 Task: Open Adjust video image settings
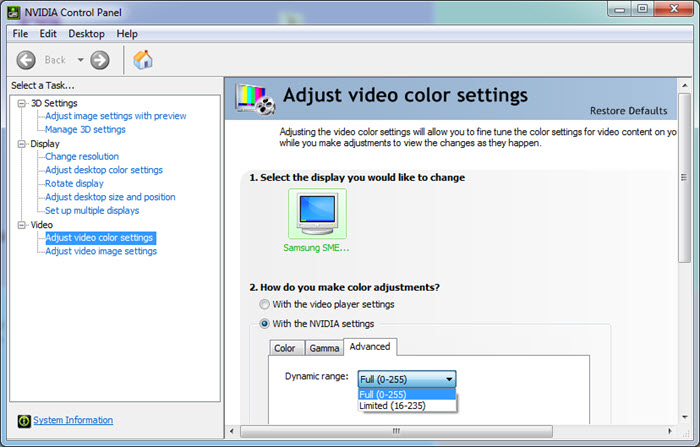[101, 251]
